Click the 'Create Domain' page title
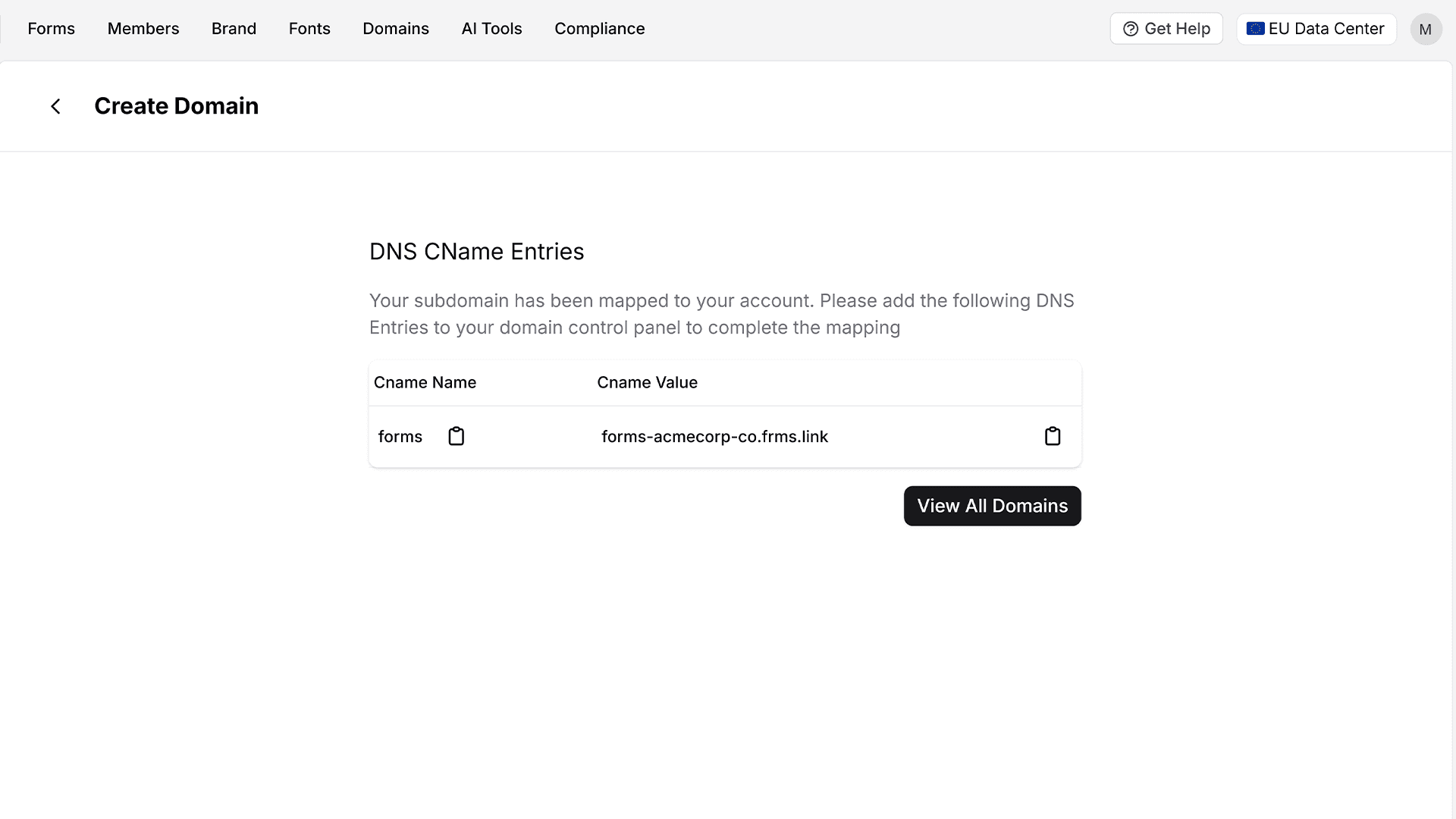Screen dimensions: 1456x819 click(x=176, y=106)
